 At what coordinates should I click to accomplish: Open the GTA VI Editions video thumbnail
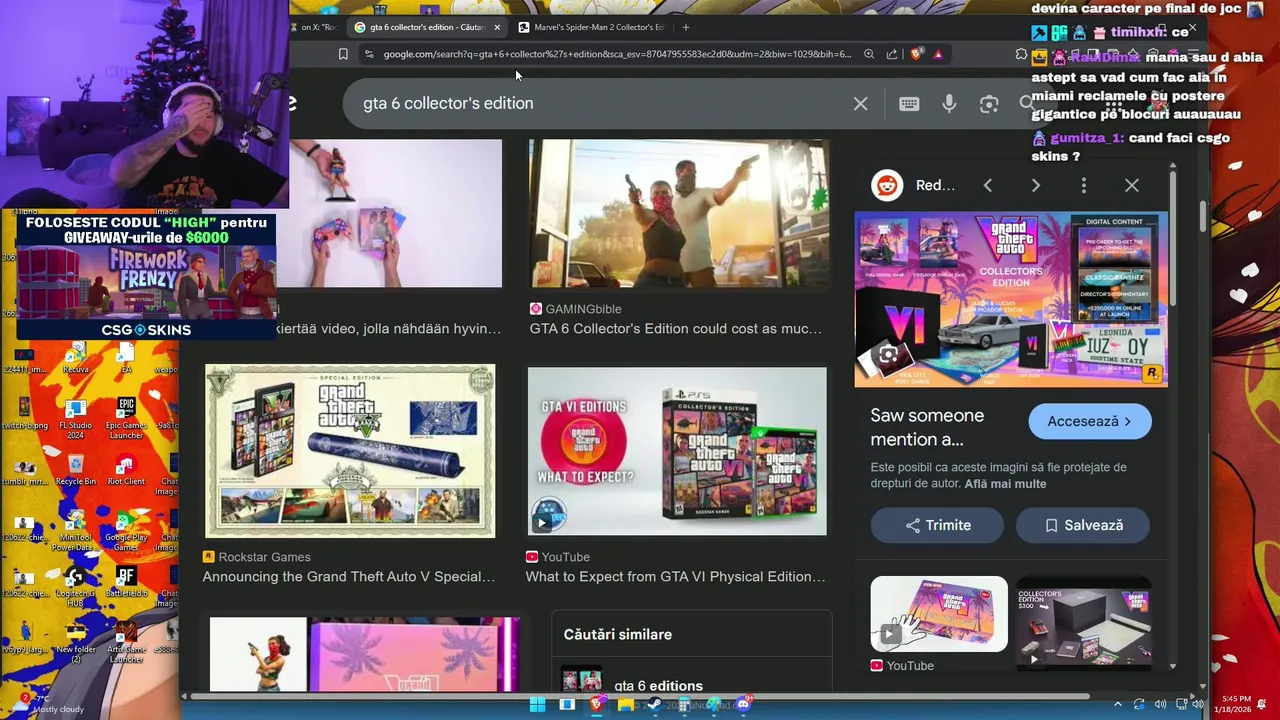click(677, 451)
